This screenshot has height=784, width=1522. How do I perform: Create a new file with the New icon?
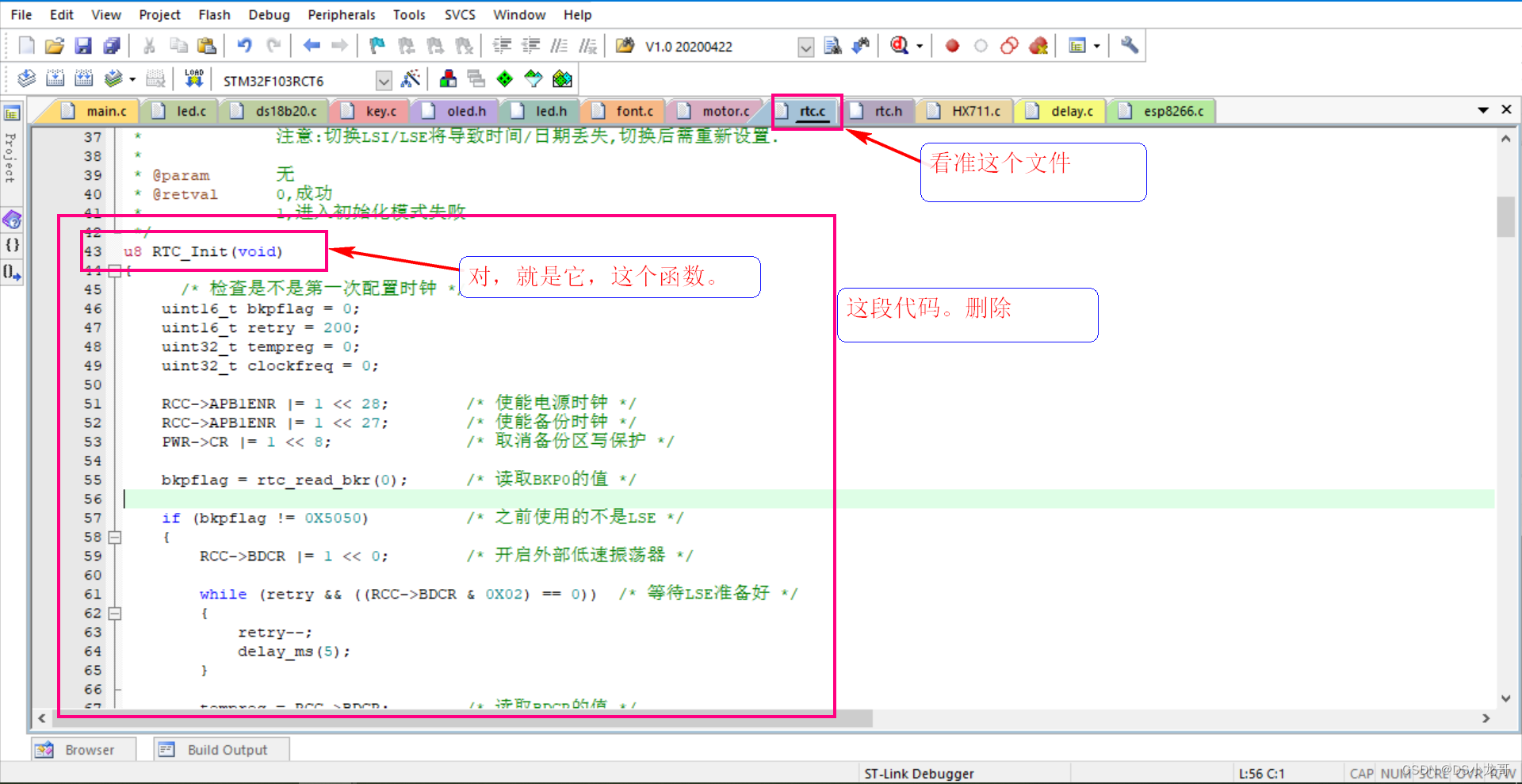[x=26, y=46]
